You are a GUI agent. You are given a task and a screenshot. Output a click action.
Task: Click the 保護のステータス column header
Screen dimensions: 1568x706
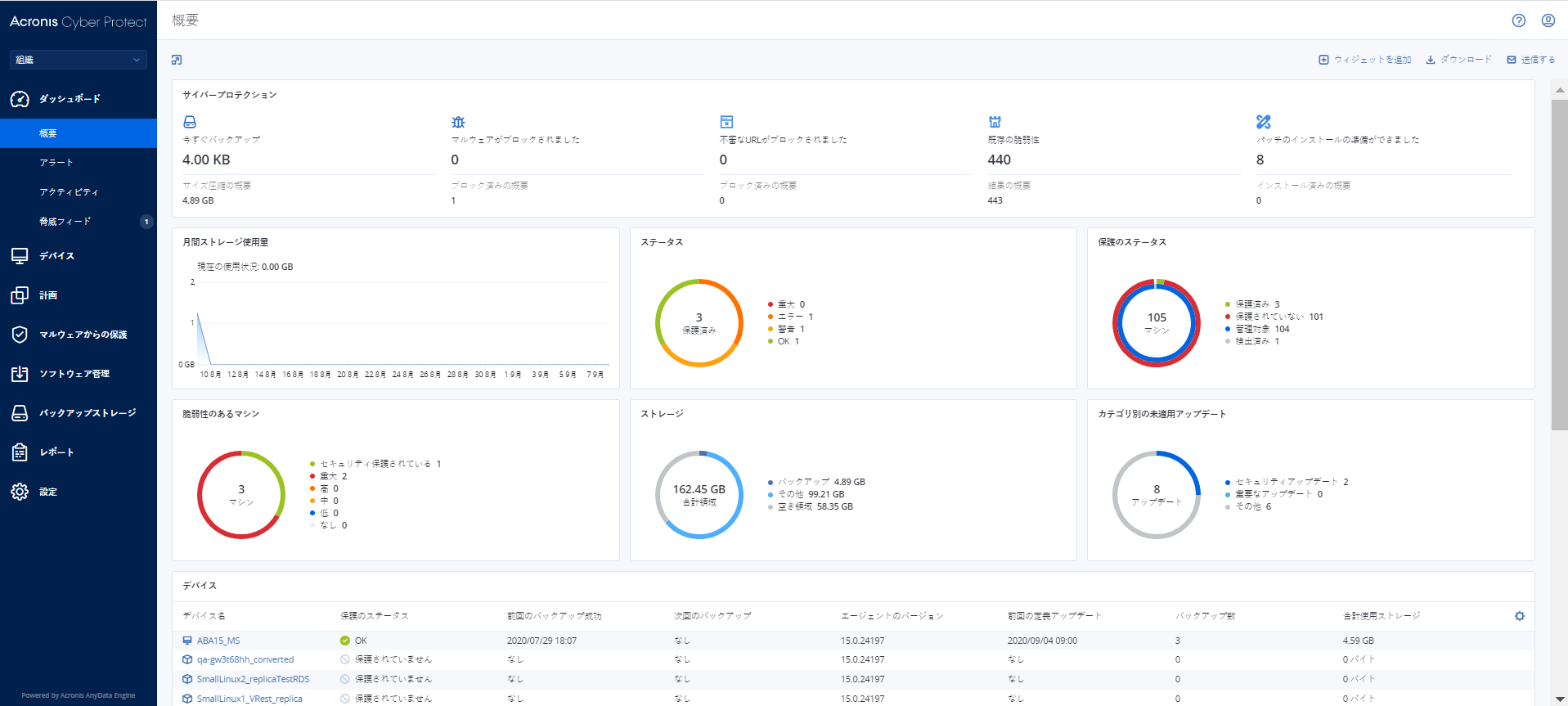[374, 616]
